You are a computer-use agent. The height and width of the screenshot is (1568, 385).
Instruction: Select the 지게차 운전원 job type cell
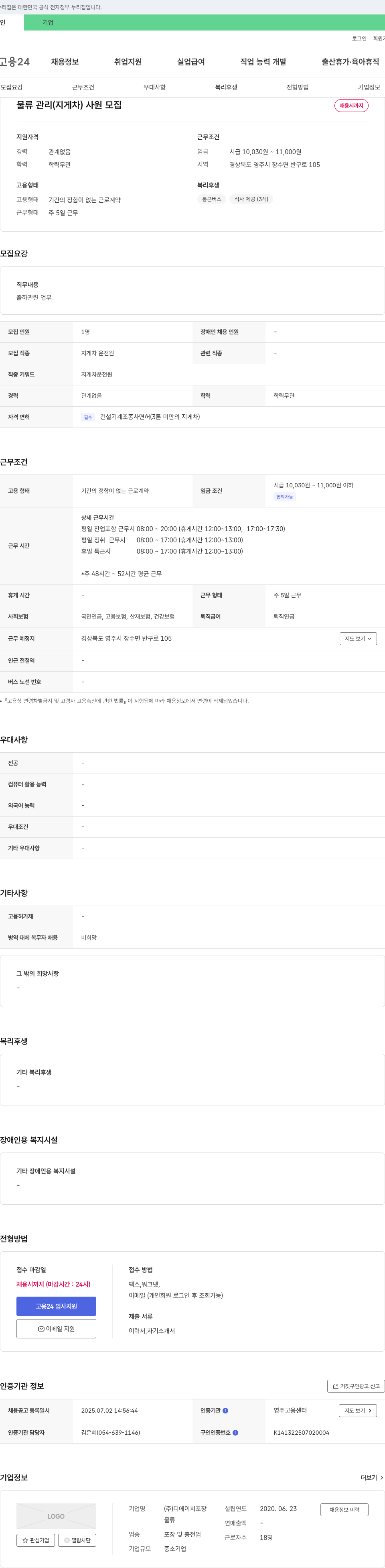coord(98,353)
